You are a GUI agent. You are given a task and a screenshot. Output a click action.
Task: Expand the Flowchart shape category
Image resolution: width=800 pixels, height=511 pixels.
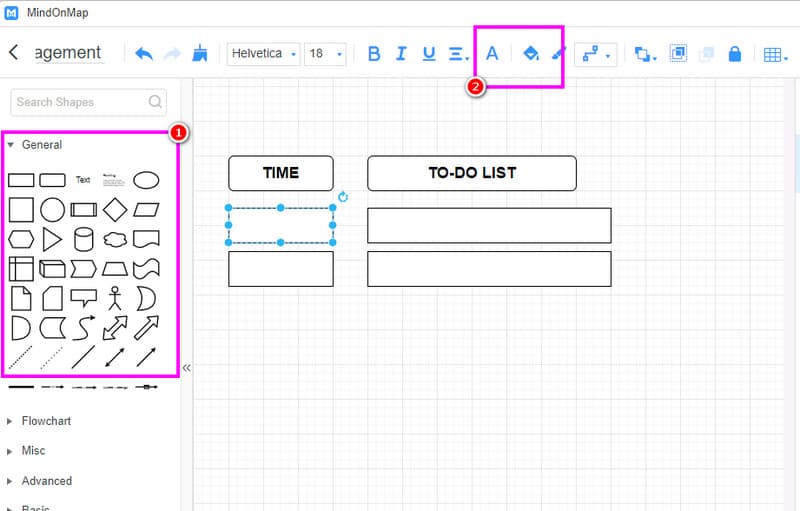46,421
